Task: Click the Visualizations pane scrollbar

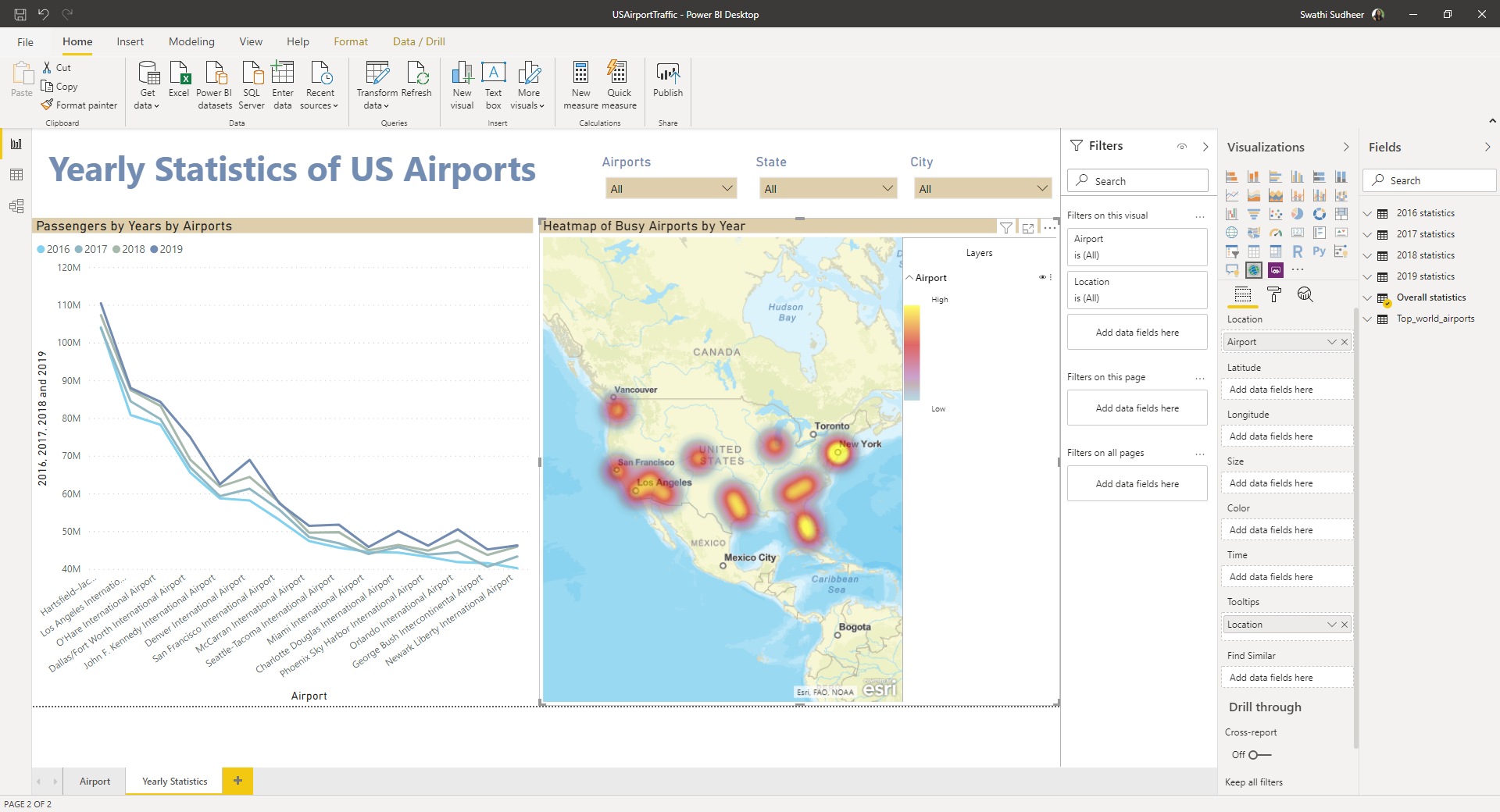Action: coord(1356,527)
